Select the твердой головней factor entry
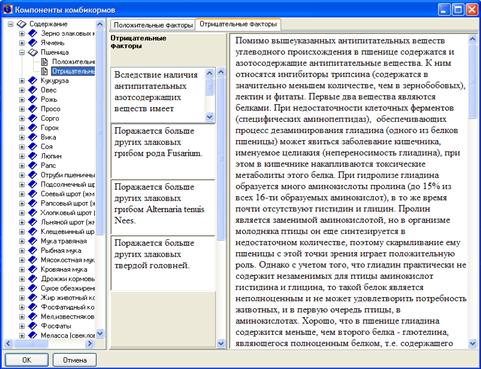The width and height of the screenshot is (481, 369). [x=163, y=263]
